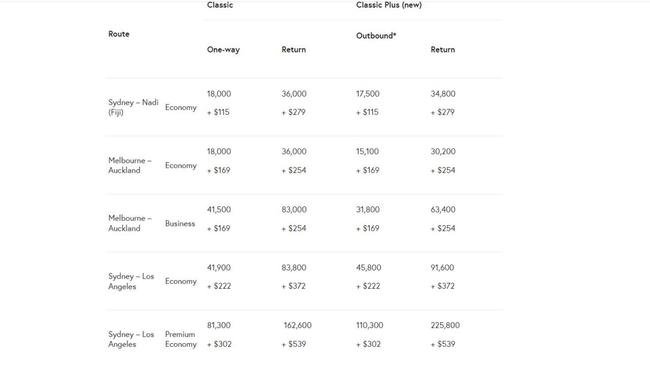Click the 30,200 return points value

click(x=443, y=152)
